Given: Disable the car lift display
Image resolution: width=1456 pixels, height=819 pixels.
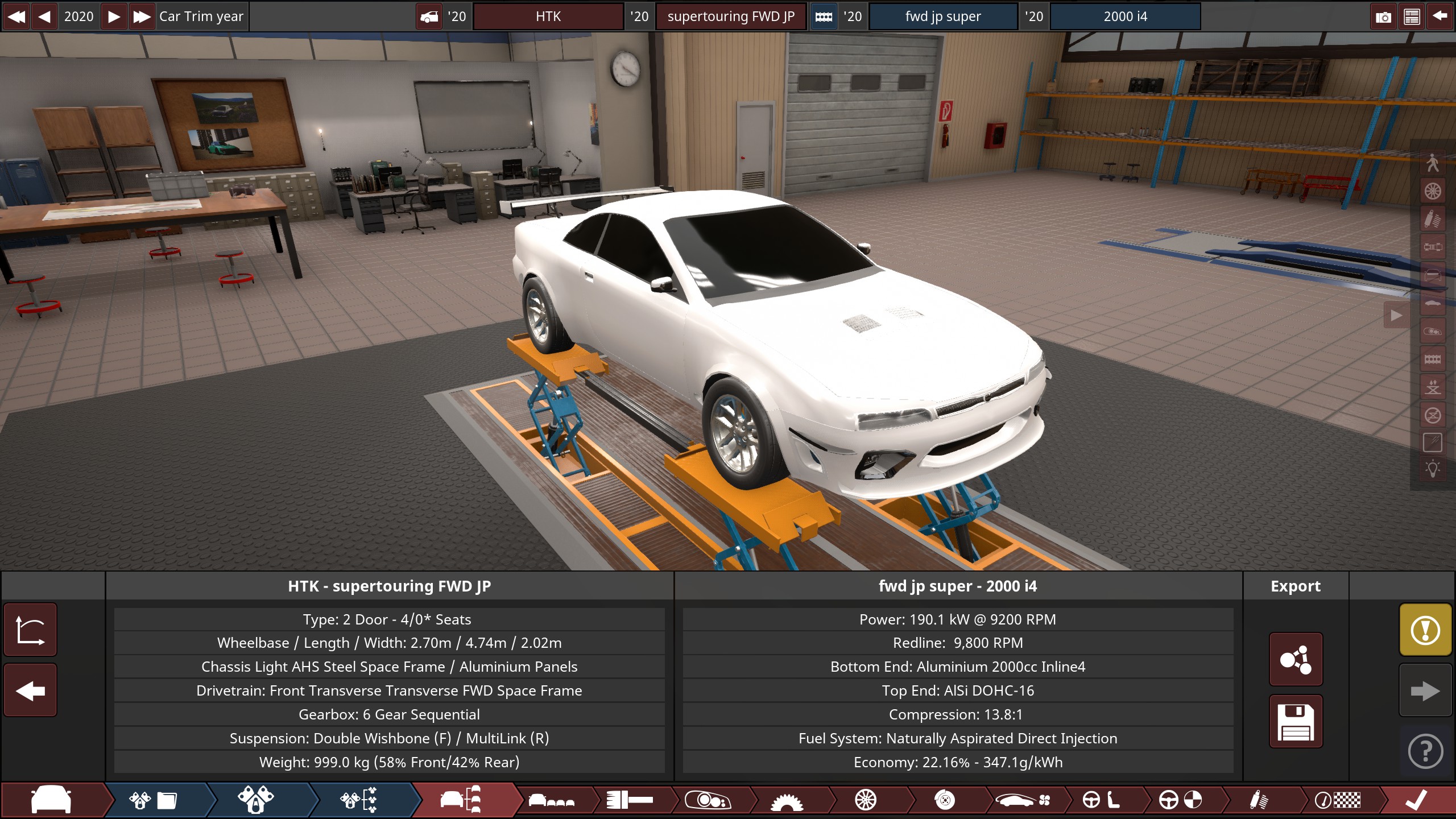Looking at the screenshot, I should tap(1433, 415).
